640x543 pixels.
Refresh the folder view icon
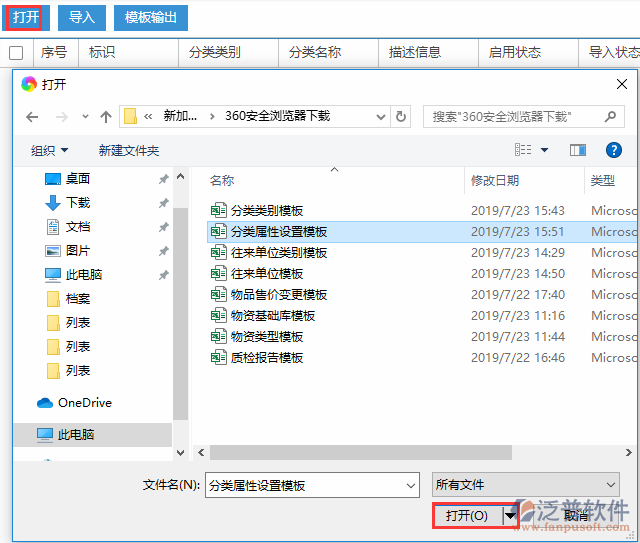(401, 117)
